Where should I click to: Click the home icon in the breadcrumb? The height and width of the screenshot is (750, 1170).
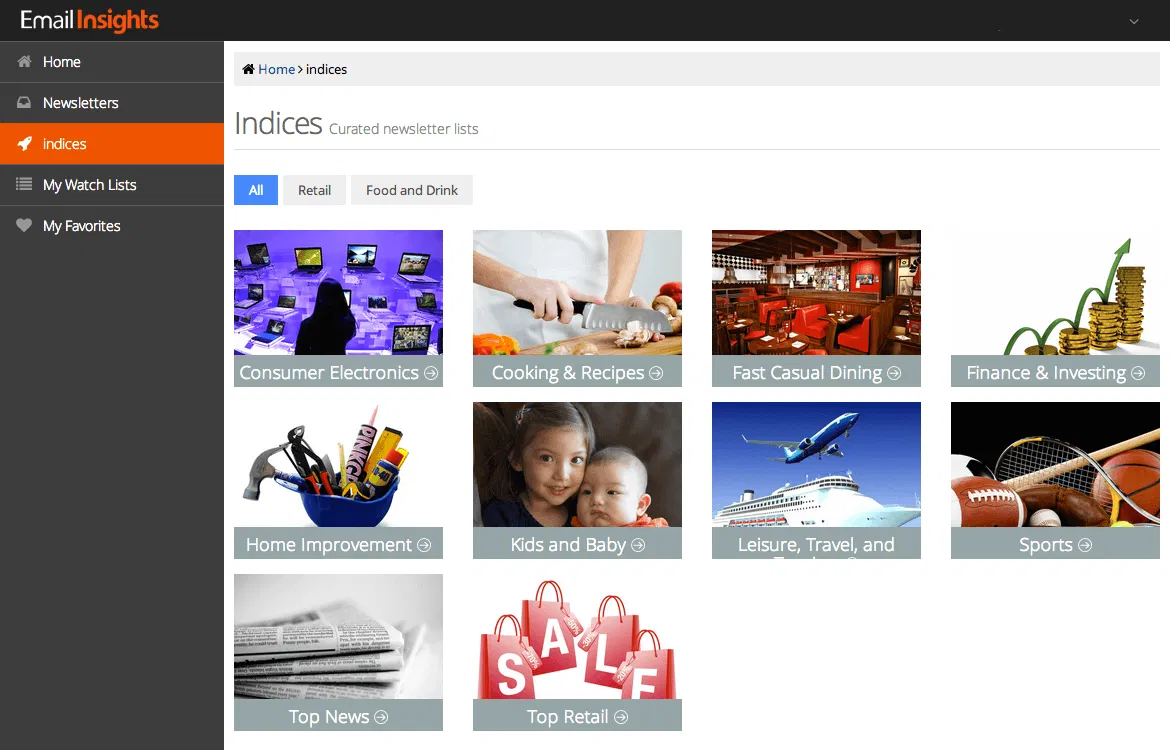(249, 70)
